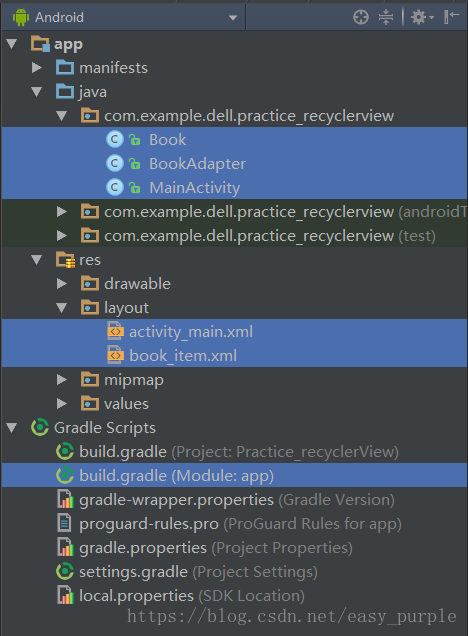
Task: Click the Android robot icon
Action: pyautogui.click(x=21, y=17)
